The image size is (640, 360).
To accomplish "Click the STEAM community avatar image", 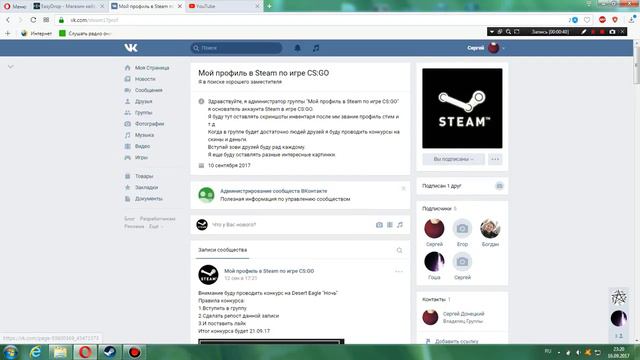I will (462, 108).
